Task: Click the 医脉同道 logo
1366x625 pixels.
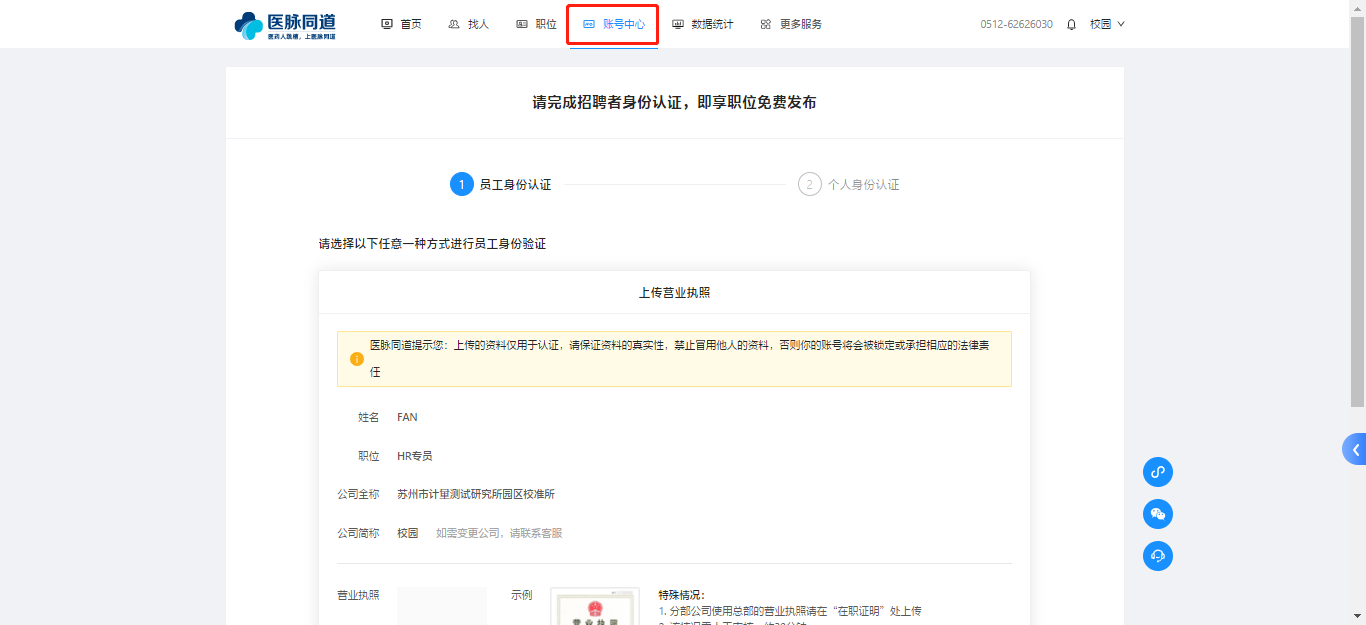Action: point(285,25)
